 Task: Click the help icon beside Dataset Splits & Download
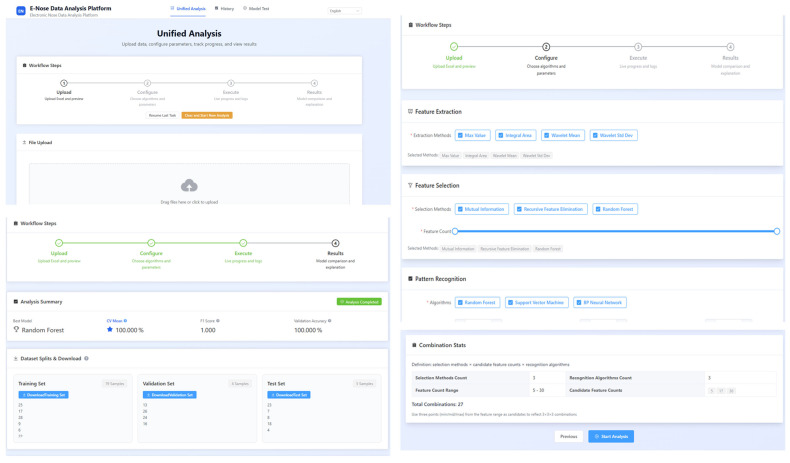[86, 359]
